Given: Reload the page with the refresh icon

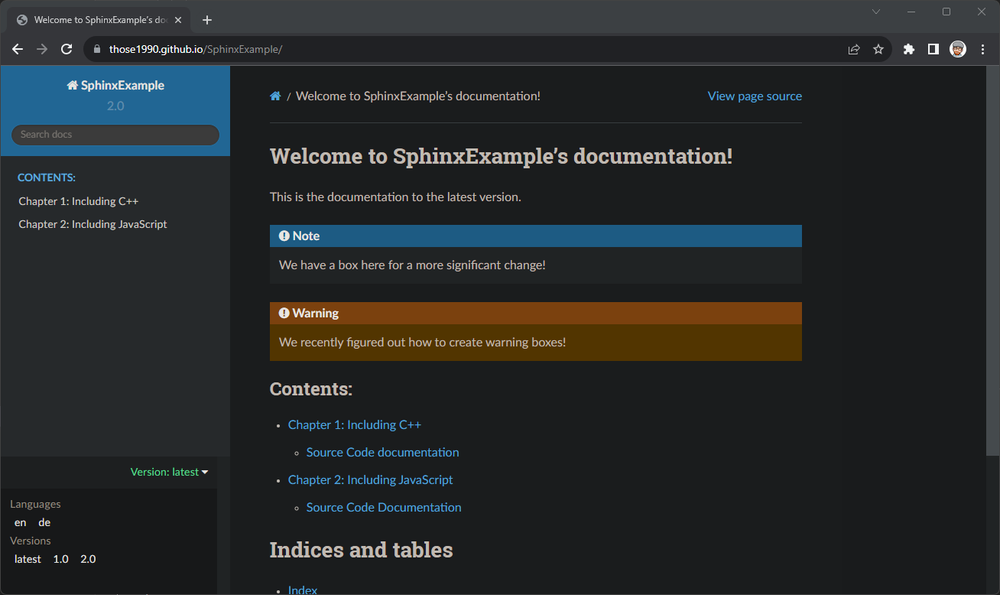Looking at the screenshot, I should coord(67,49).
